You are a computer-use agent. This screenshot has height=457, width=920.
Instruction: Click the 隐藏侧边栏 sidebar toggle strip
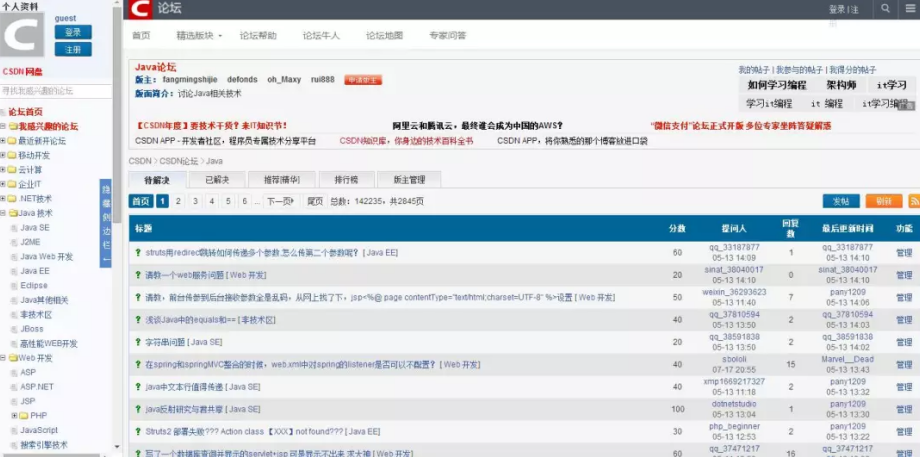[x=106, y=223]
